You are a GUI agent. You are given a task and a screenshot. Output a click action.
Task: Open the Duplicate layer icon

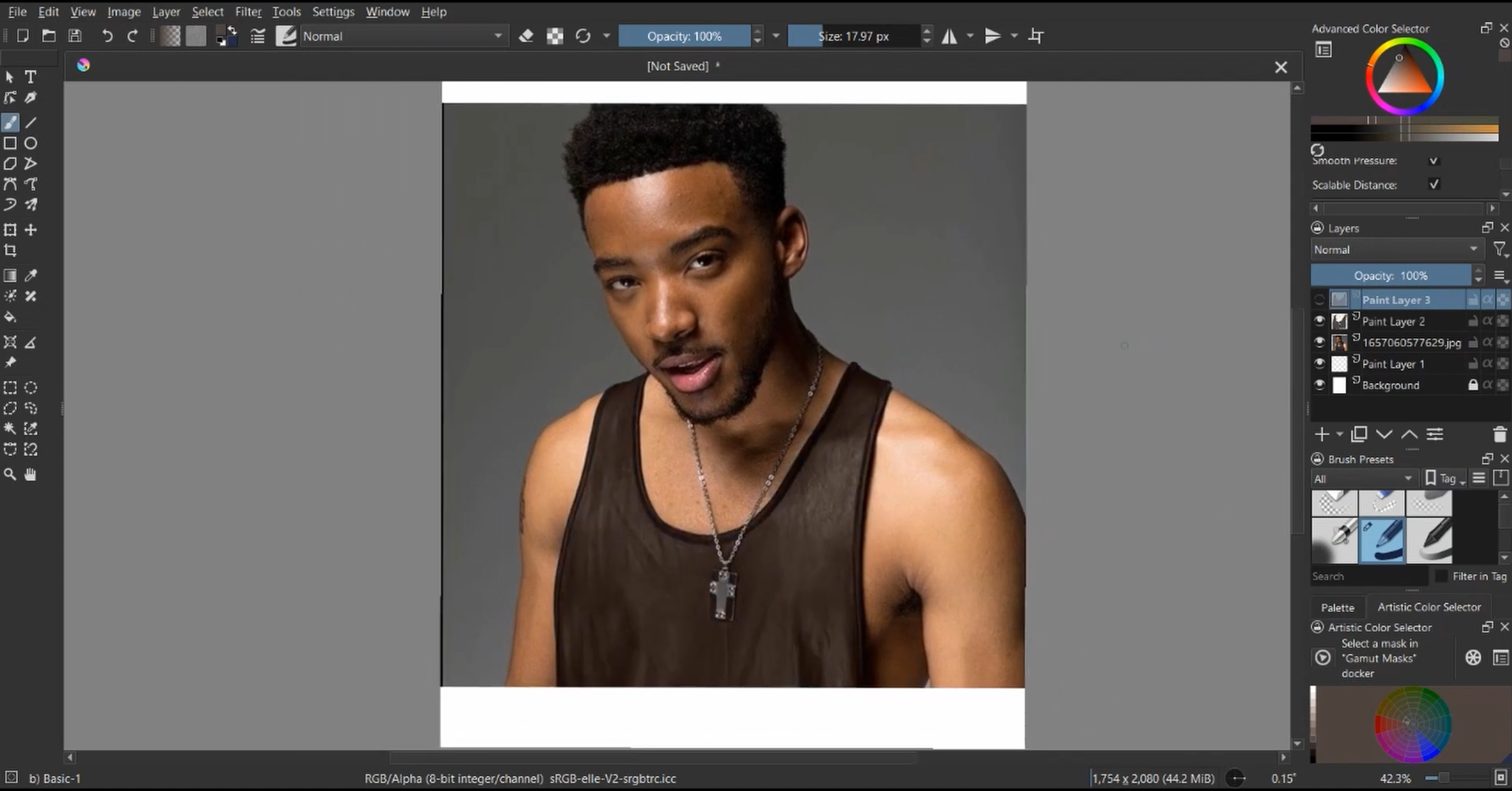click(x=1358, y=434)
